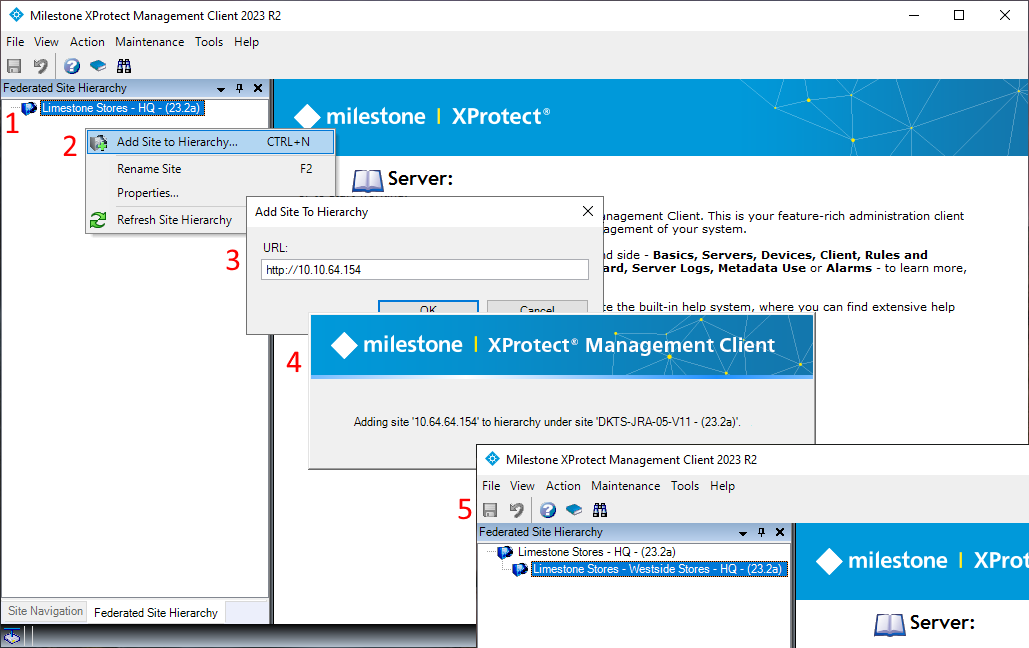Open the Action menu in lower window
Screen dimensions: 1029x648
563,486
